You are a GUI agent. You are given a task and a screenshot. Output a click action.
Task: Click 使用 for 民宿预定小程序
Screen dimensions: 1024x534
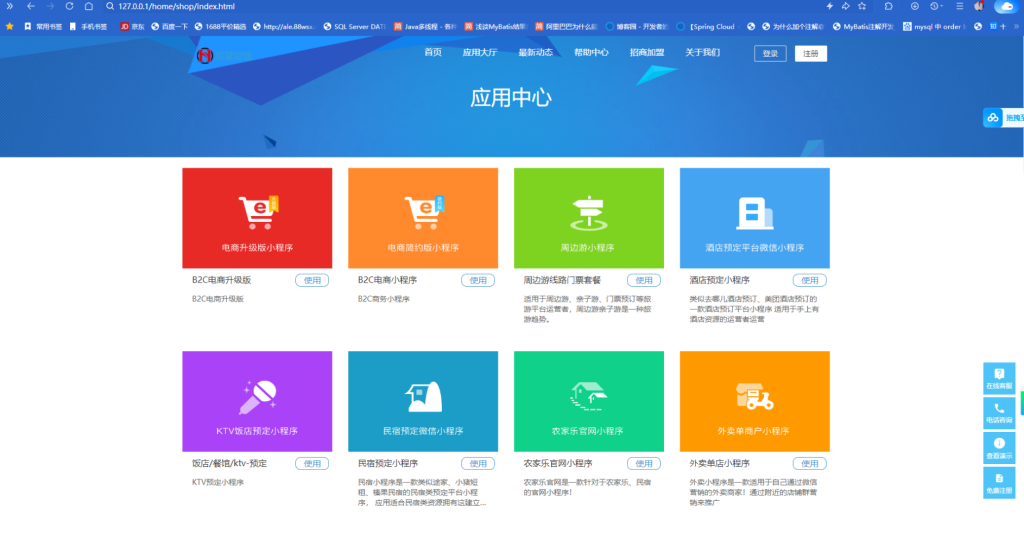click(478, 463)
